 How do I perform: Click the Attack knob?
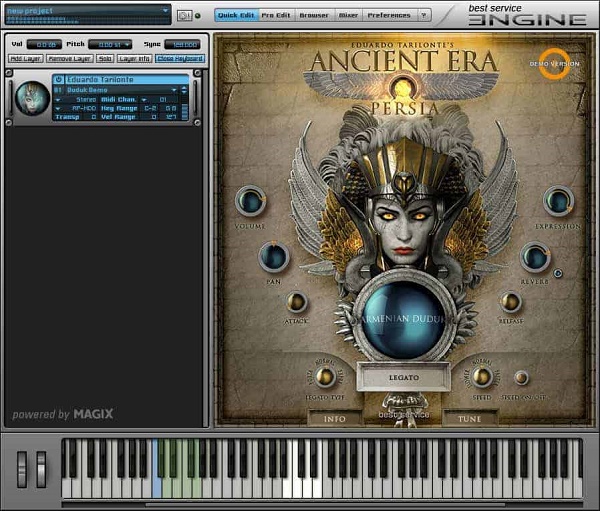coord(296,302)
